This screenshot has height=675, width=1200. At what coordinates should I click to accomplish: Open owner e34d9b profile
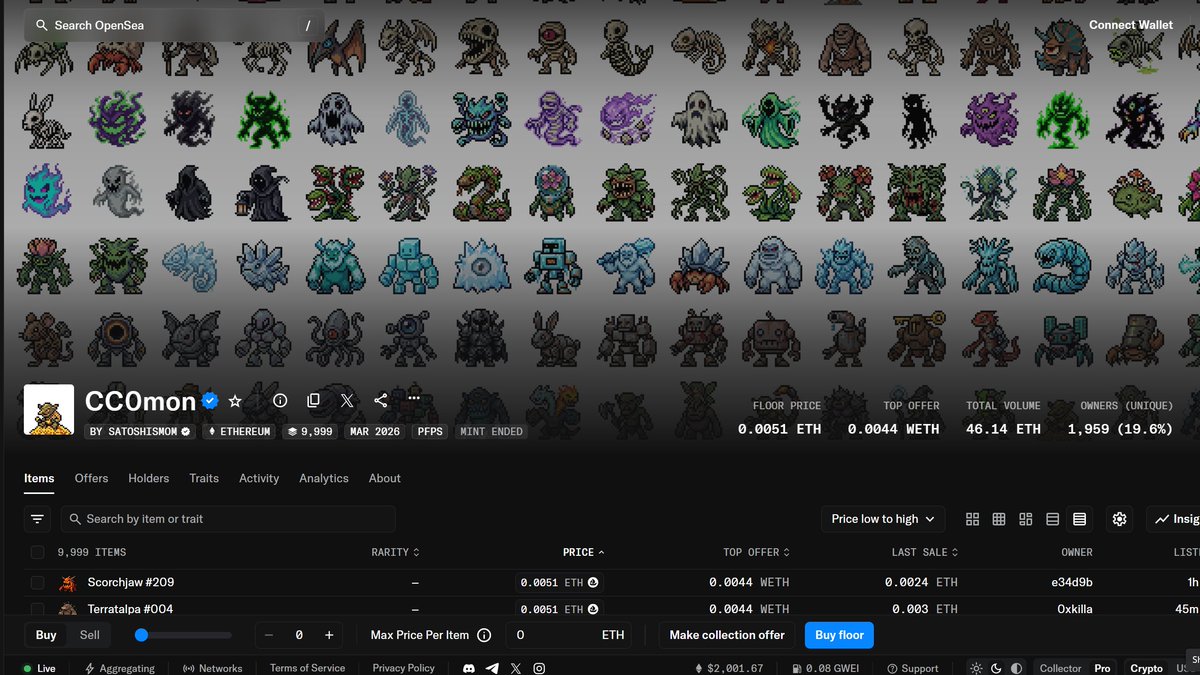tap(1071, 582)
